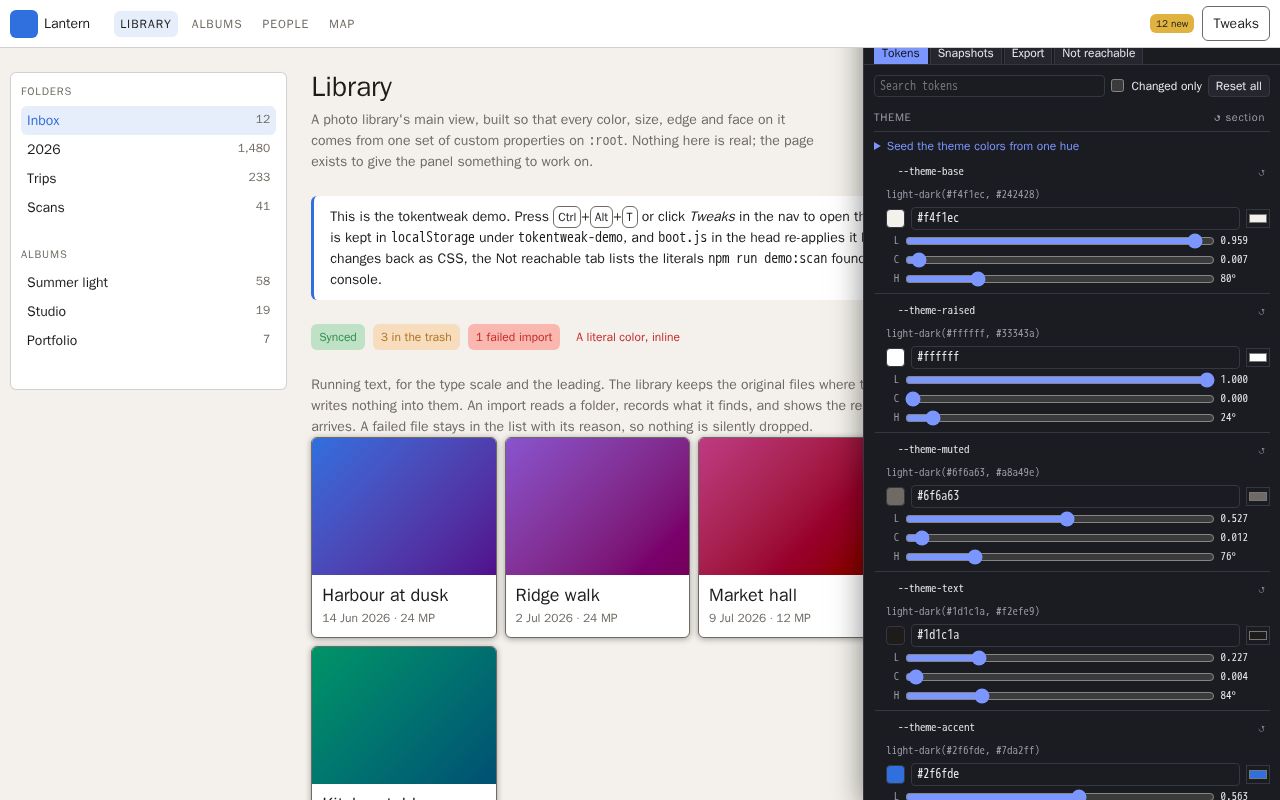Select Albums in the top navigation
The image size is (1280, 800).
217,24
